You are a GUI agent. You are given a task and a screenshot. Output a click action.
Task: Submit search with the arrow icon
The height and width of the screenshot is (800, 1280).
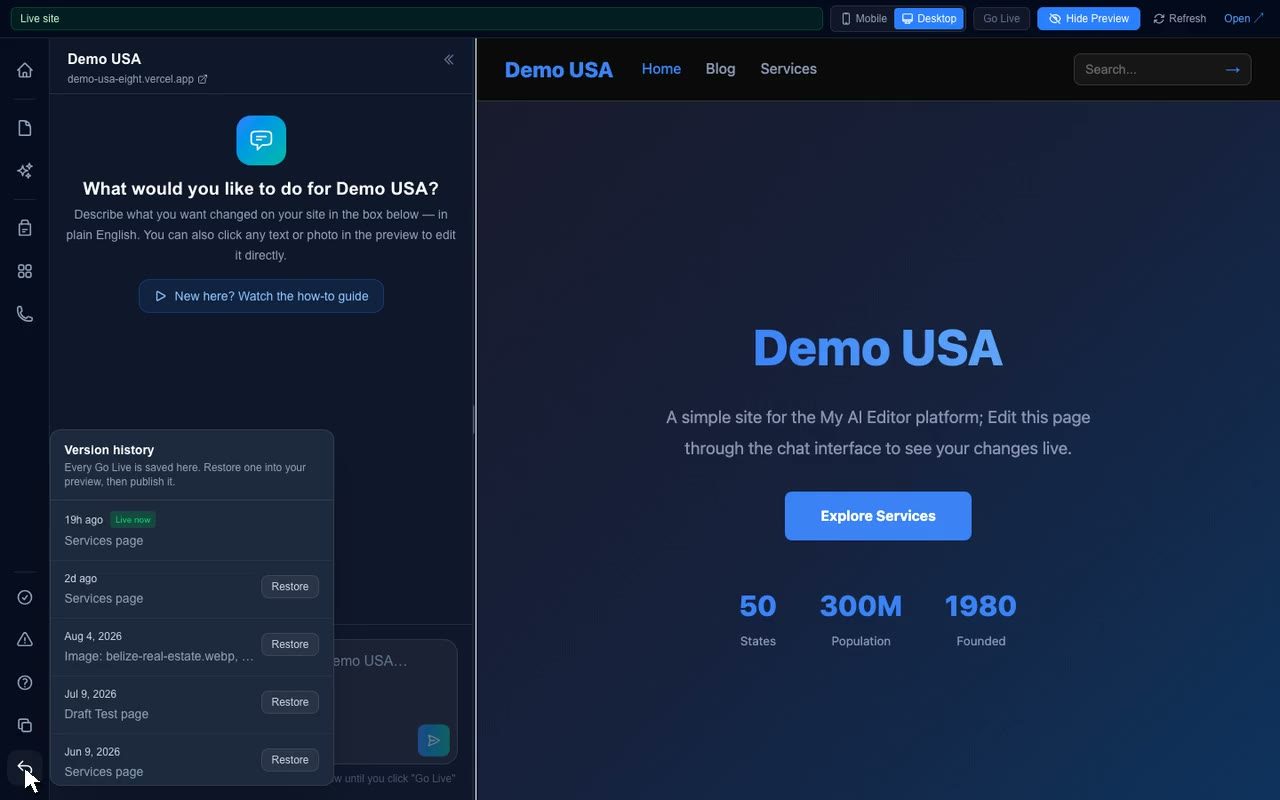coord(1232,69)
